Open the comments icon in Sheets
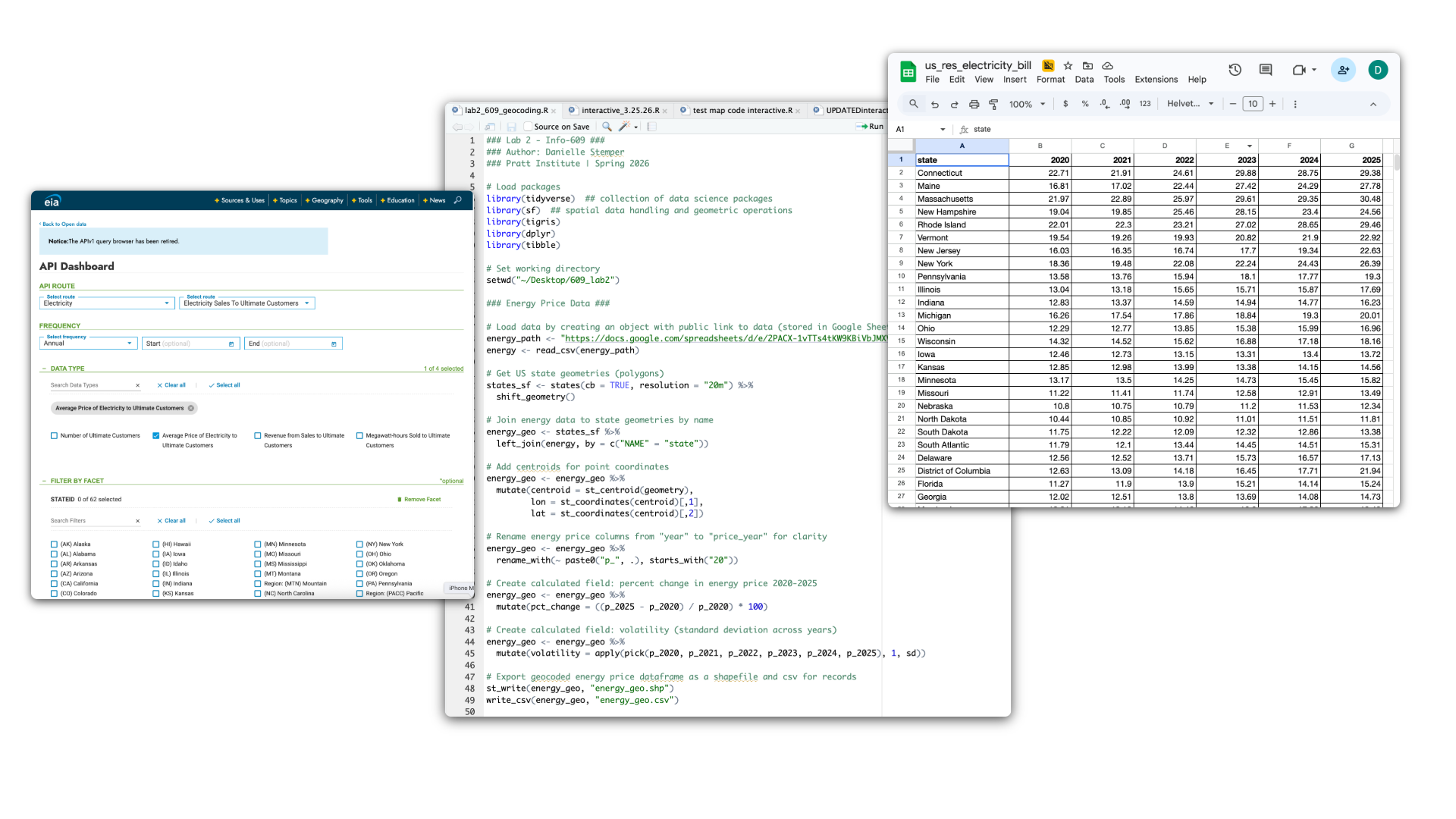The height and width of the screenshot is (819, 1456). point(1265,70)
